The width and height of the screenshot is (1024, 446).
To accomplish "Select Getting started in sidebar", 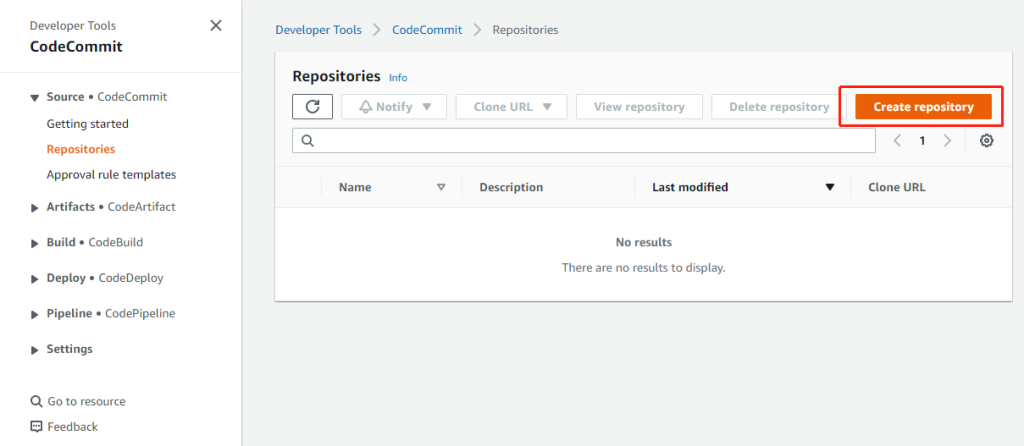I will (x=87, y=124).
